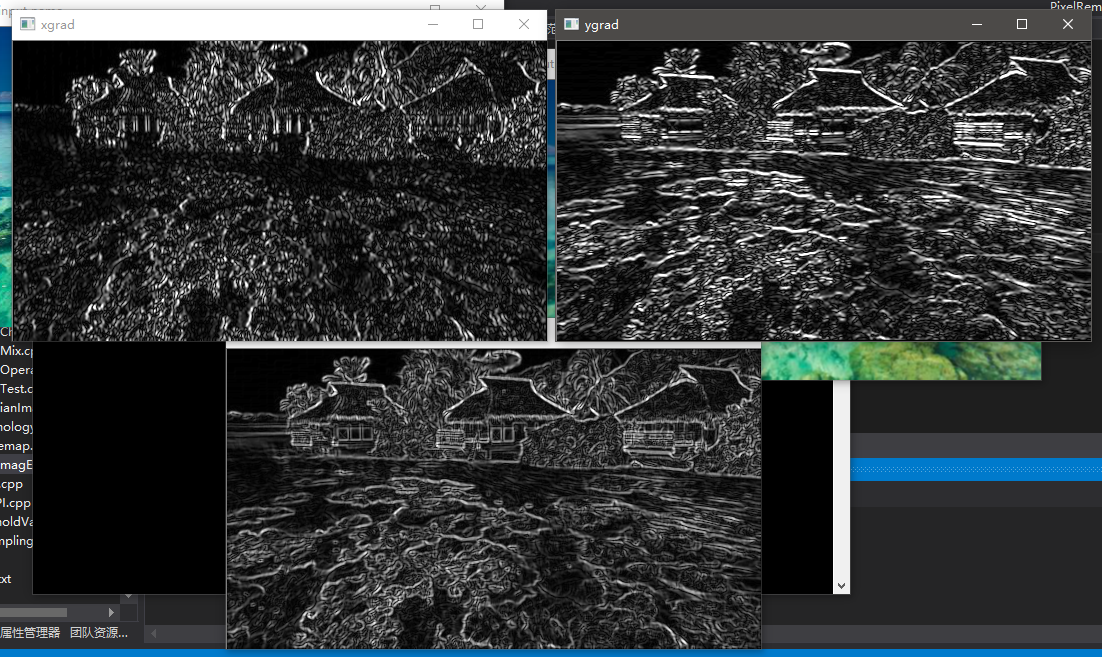The width and height of the screenshot is (1102, 657).
Task: Select the l.cpp file in list
Action: point(16,503)
